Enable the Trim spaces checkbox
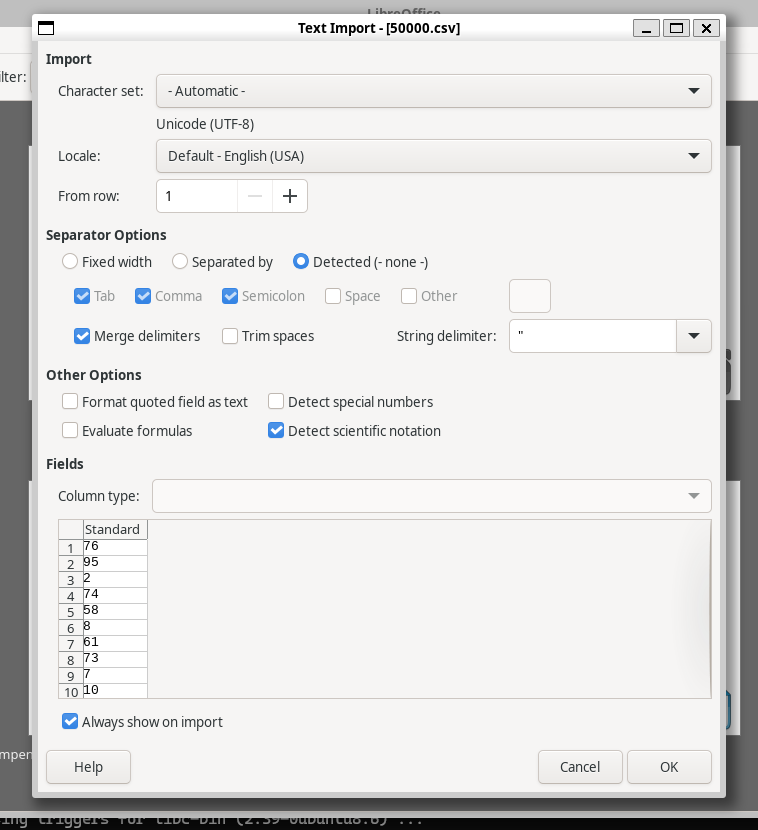The height and width of the screenshot is (830, 758). coord(230,336)
